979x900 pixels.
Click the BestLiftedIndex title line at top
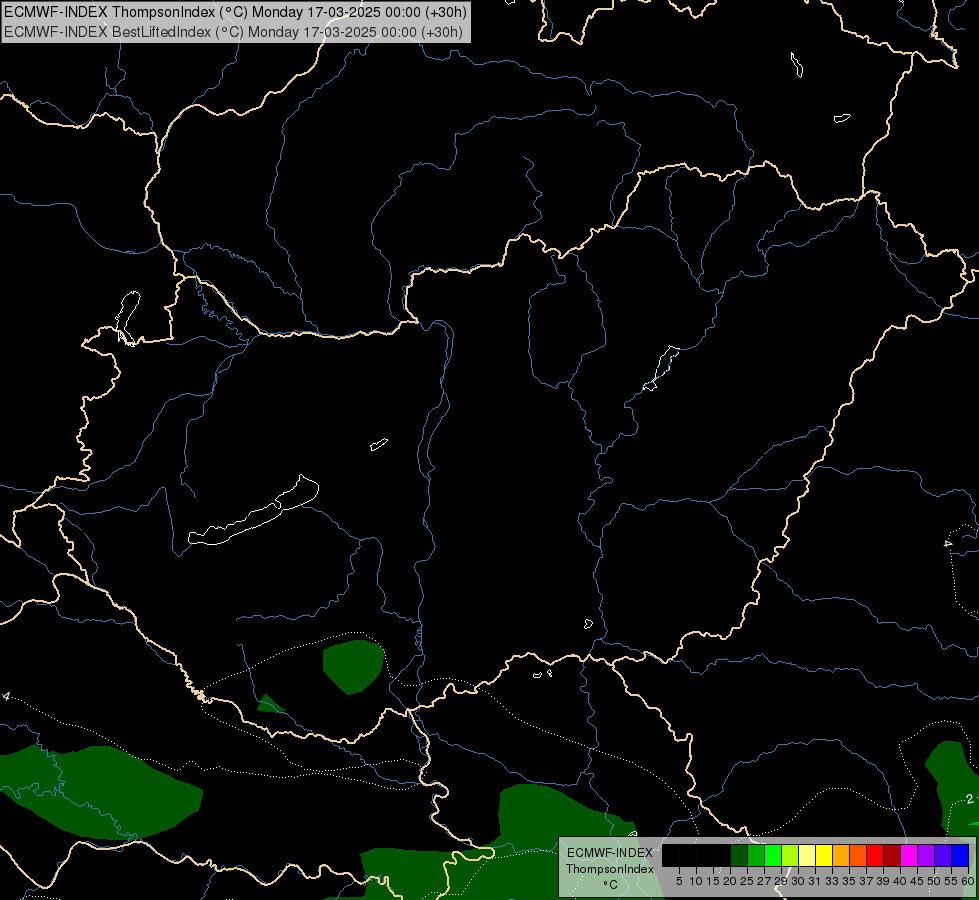pos(234,32)
